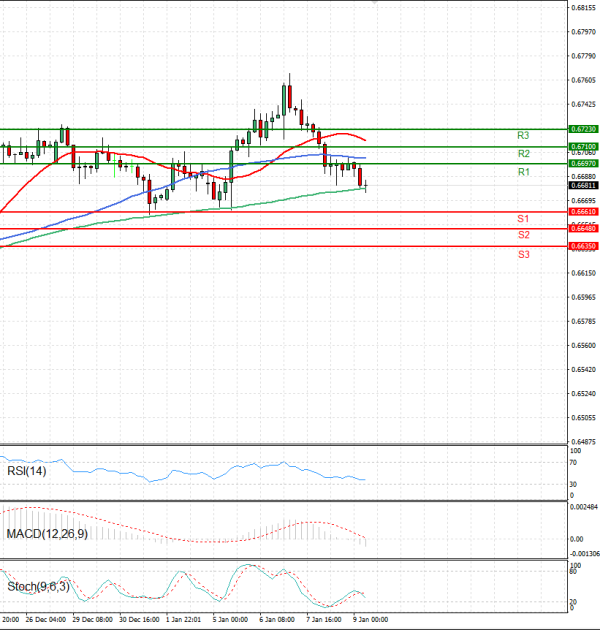Click the green 0.67230 price tag
The width and height of the screenshot is (600, 630).
coord(583,129)
